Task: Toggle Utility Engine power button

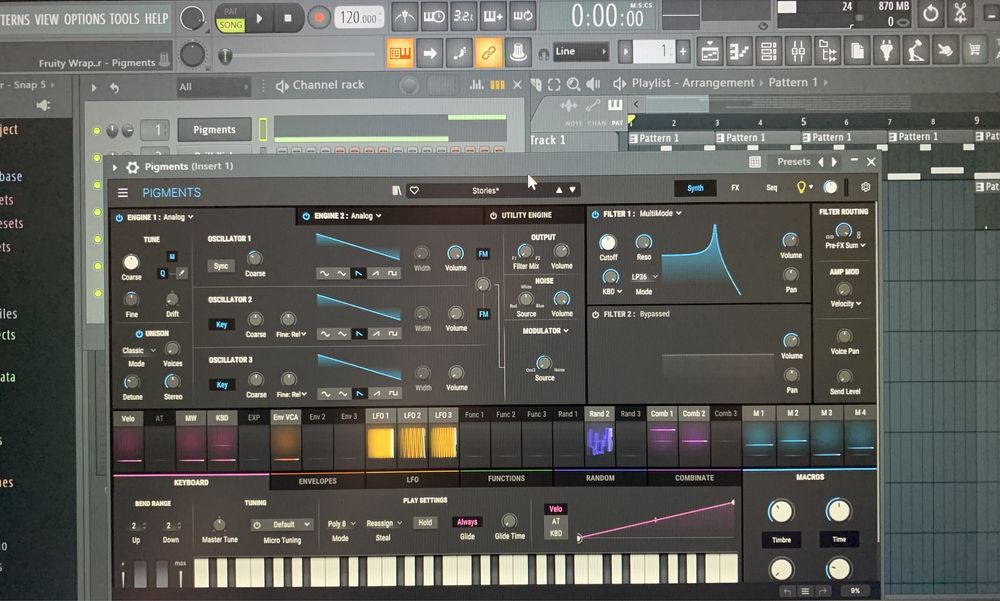Action: [x=493, y=216]
